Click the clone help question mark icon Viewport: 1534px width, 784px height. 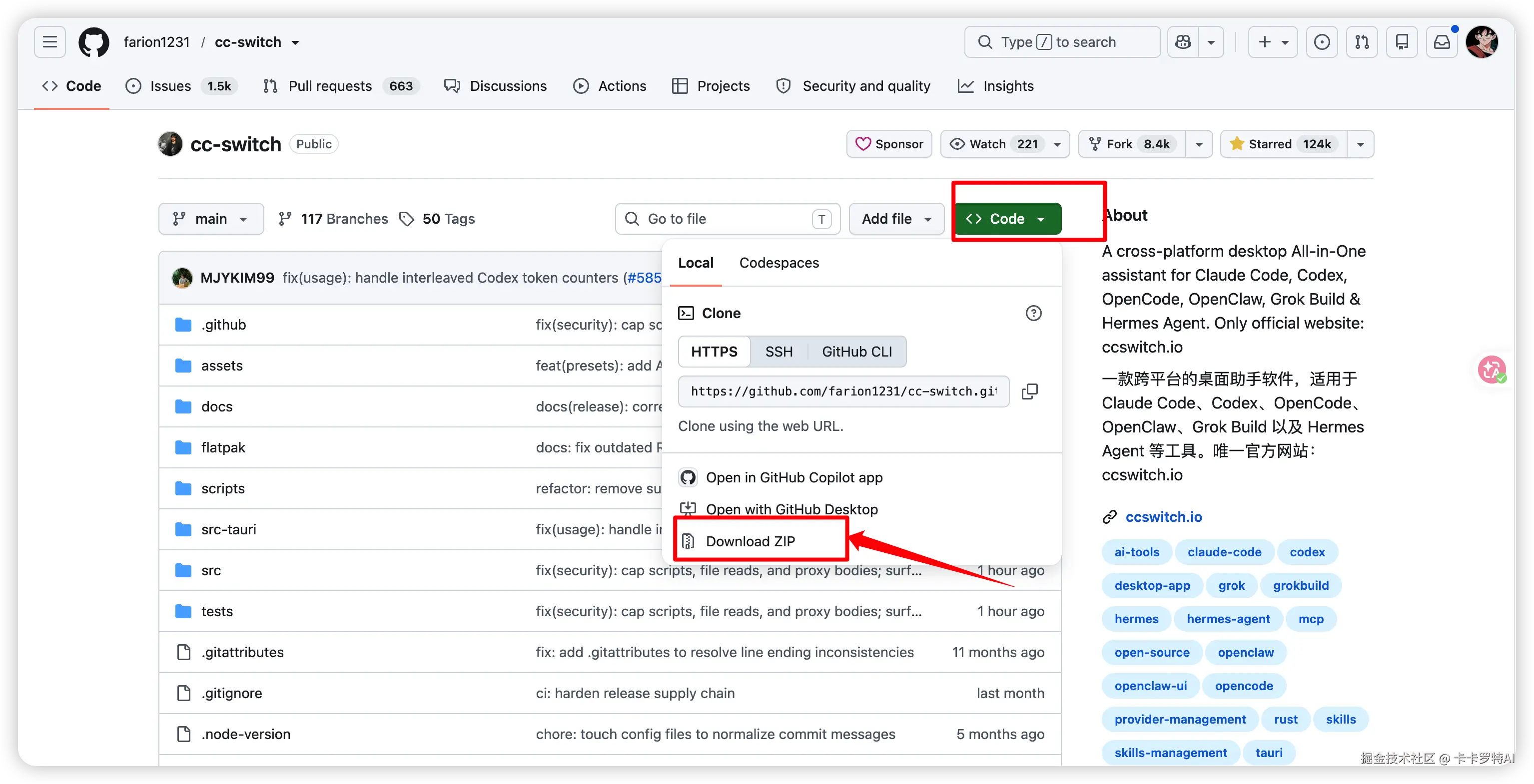[1034, 313]
